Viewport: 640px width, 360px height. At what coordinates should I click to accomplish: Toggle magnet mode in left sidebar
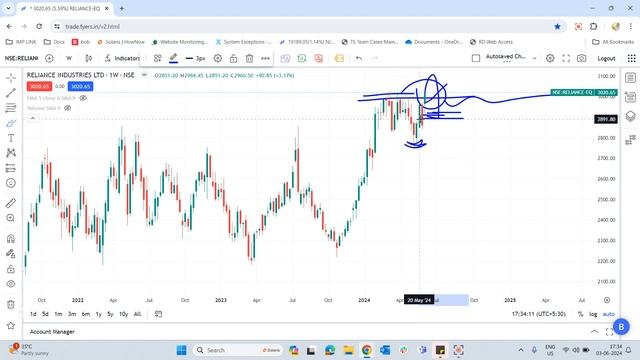point(11,238)
